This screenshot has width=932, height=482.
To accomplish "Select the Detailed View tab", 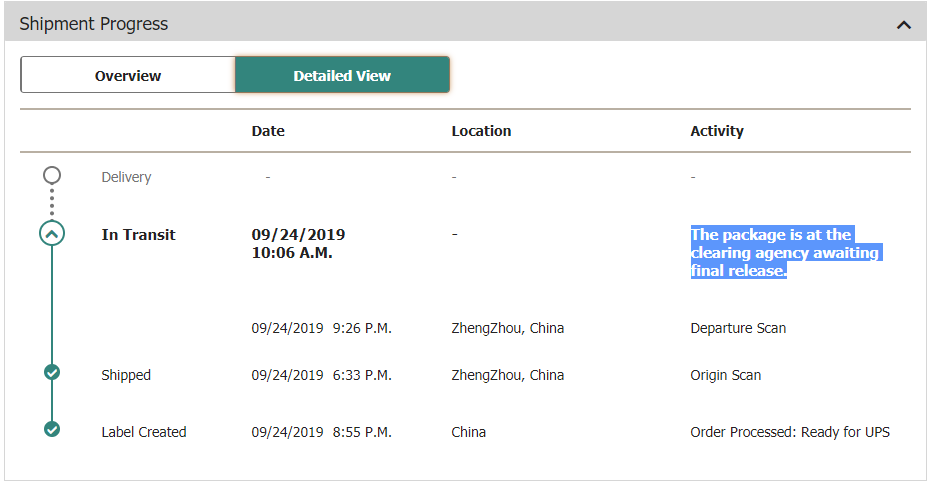I will 342,75.
